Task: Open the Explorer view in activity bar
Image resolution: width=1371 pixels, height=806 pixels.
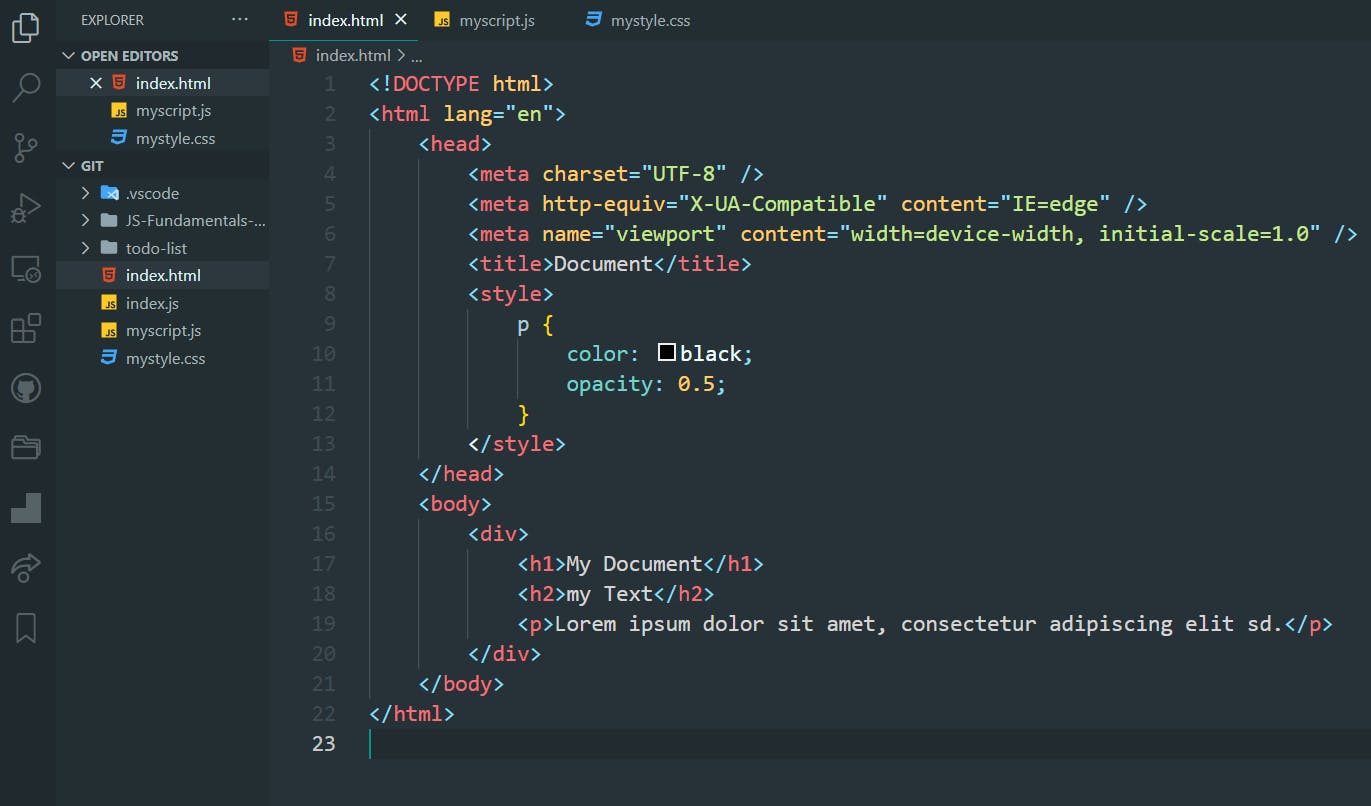Action: pyautogui.click(x=26, y=27)
